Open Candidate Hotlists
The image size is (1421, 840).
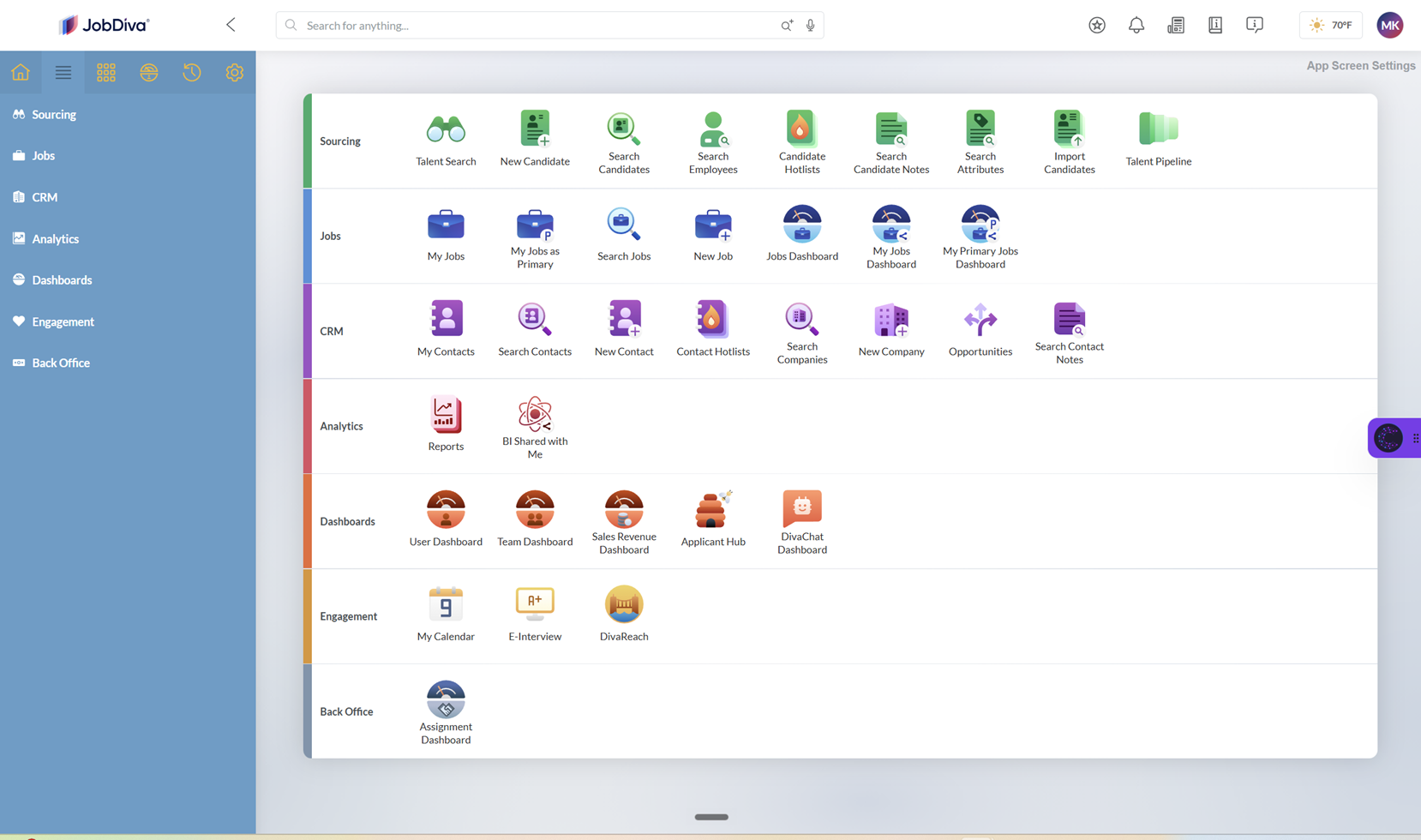pos(802,142)
